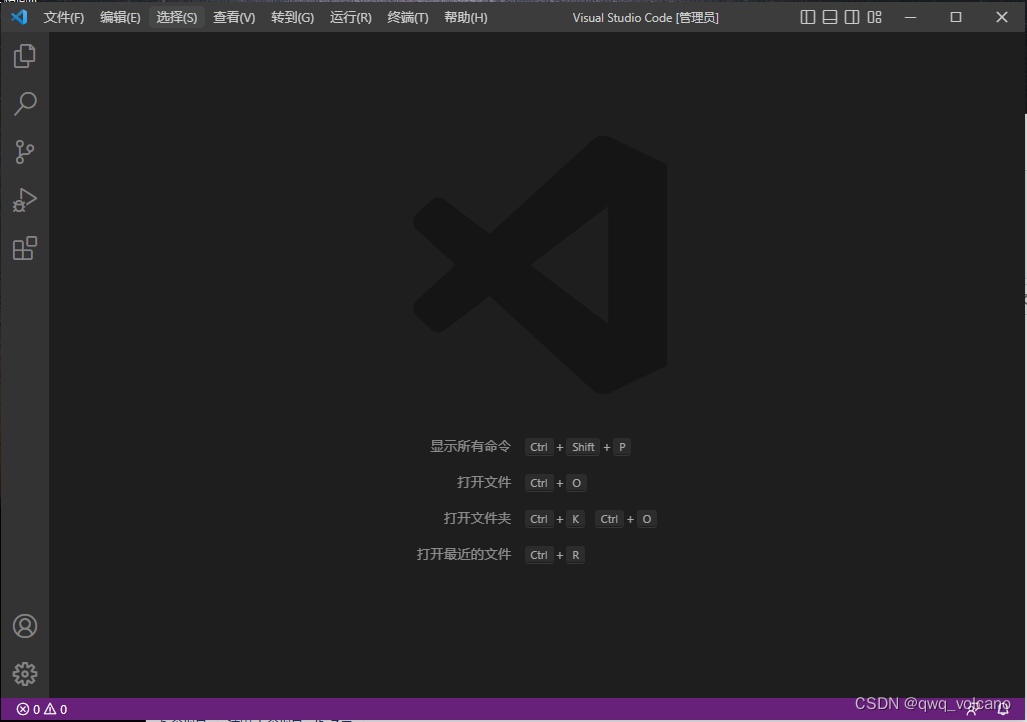Screen dimensions: 1027x722
Task: Open the 编辑(E) menu
Action: [x=120, y=18]
